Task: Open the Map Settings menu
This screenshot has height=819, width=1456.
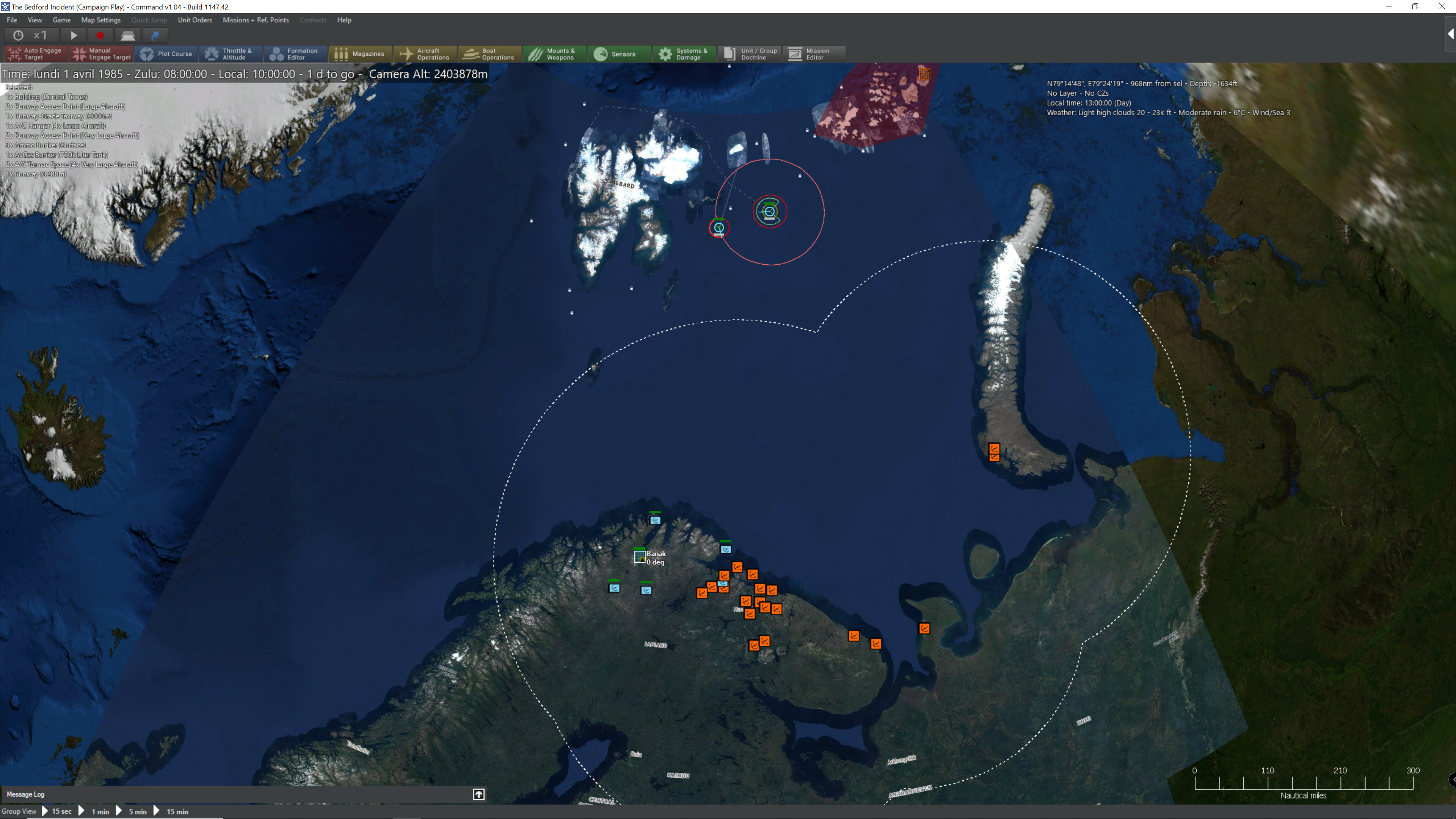Action: pyautogui.click(x=100, y=20)
